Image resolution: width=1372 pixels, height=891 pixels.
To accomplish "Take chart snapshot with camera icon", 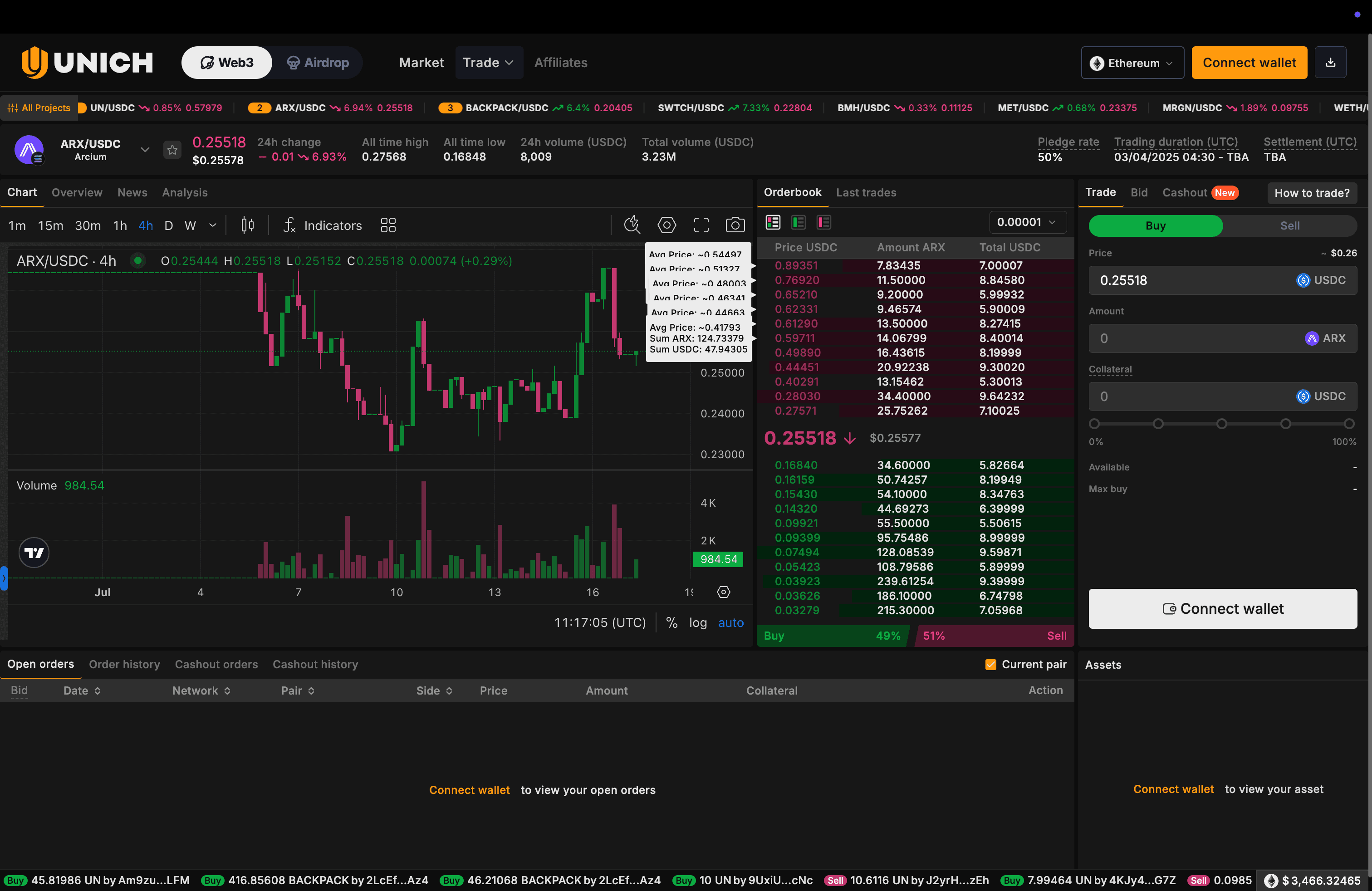I will (735, 225).
